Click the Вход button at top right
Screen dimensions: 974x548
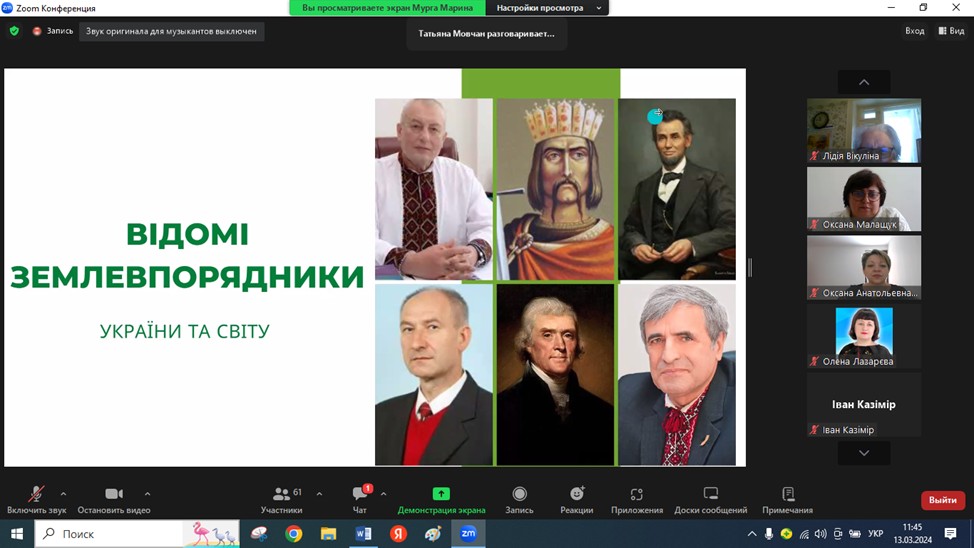(914, 30)
